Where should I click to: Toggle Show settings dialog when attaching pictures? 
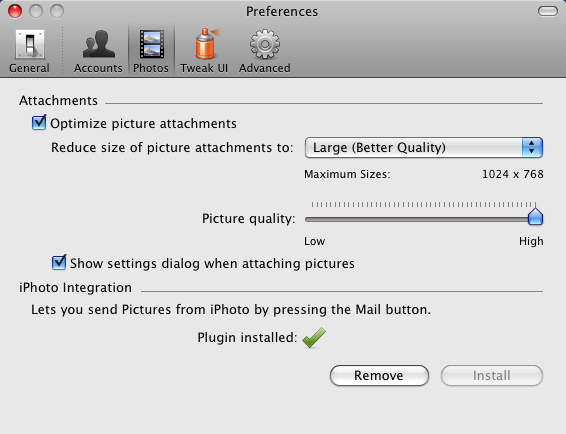pyautogui.click(x=59, y=262)
